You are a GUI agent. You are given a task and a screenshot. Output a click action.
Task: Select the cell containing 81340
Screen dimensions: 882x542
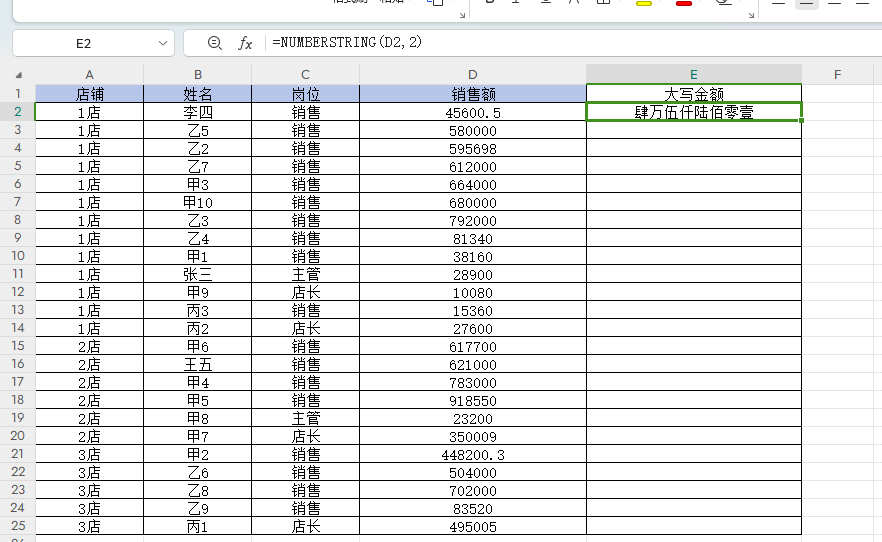(472, 238)
